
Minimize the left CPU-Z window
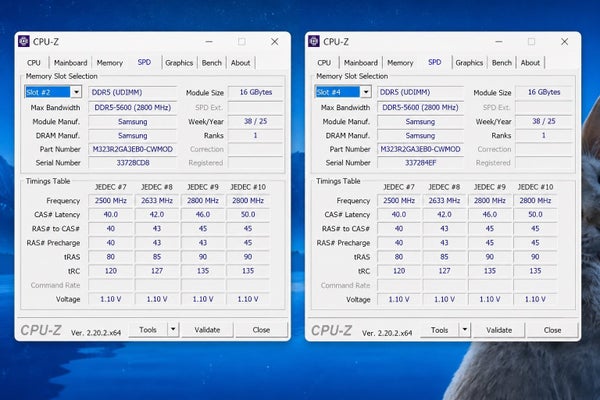(x=209, y=41)
